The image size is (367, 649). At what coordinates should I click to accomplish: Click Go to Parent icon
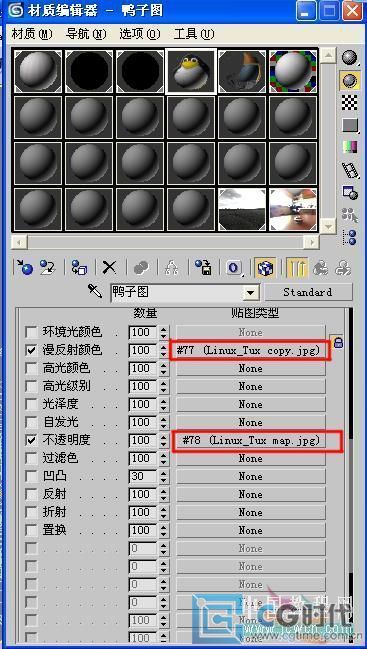320,267
